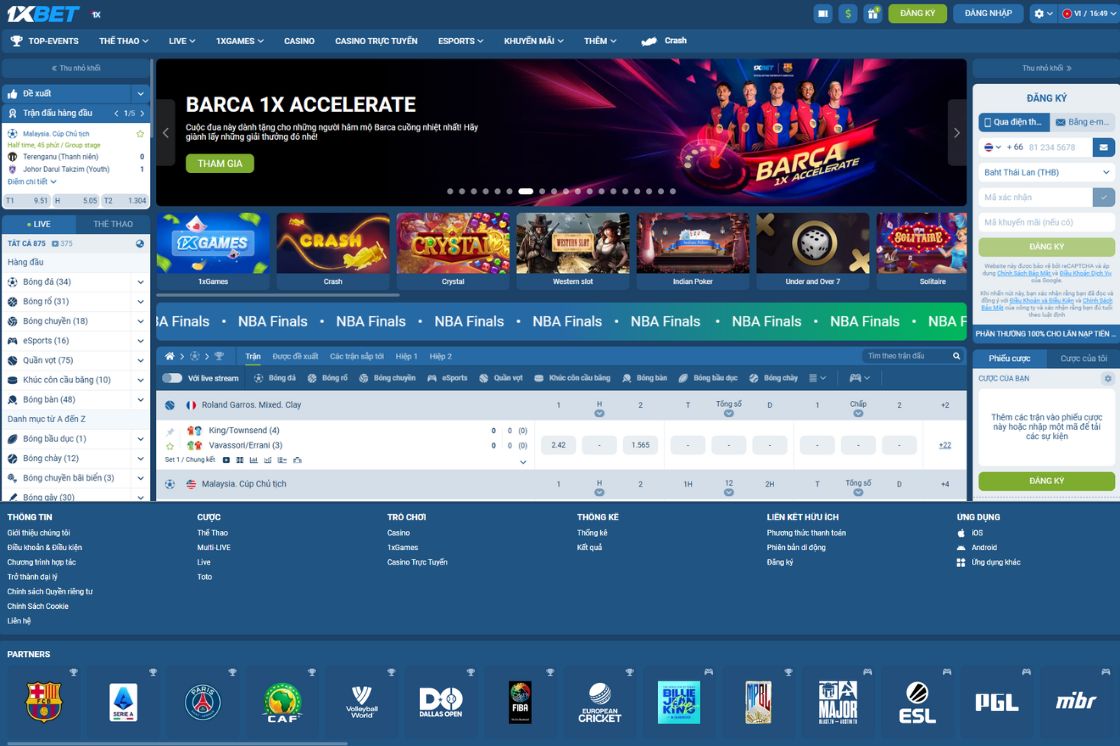Open the Indian Poker game thumbnail
1120x746 pixels.
click(693, 250)
